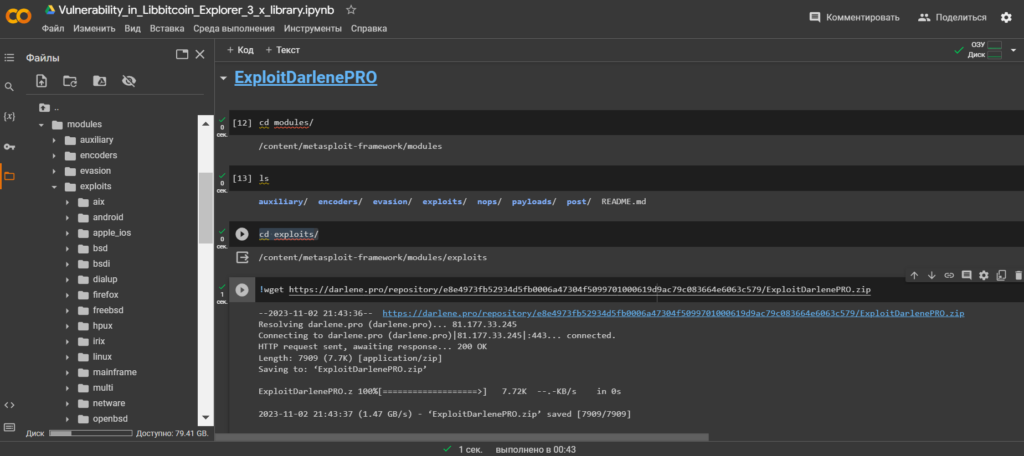This screenshot has width=1024, height=456.
Task: Open the Изменить menu
Action: (94, 29)
